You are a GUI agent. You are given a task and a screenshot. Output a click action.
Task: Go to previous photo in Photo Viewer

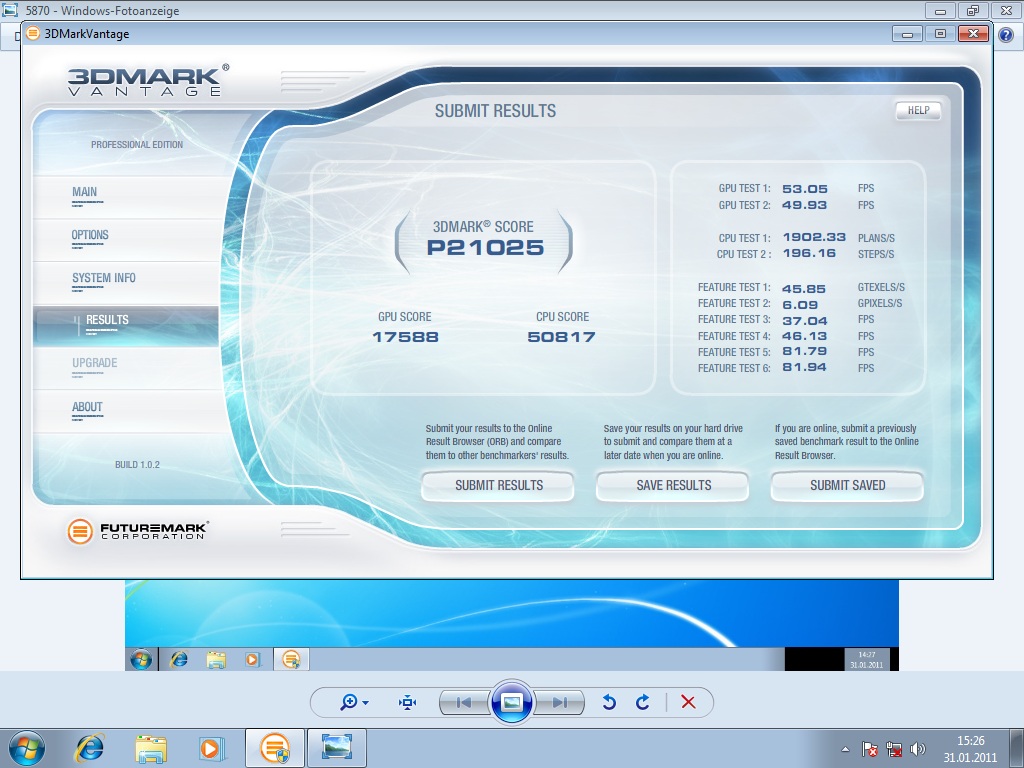click(464, 702)
